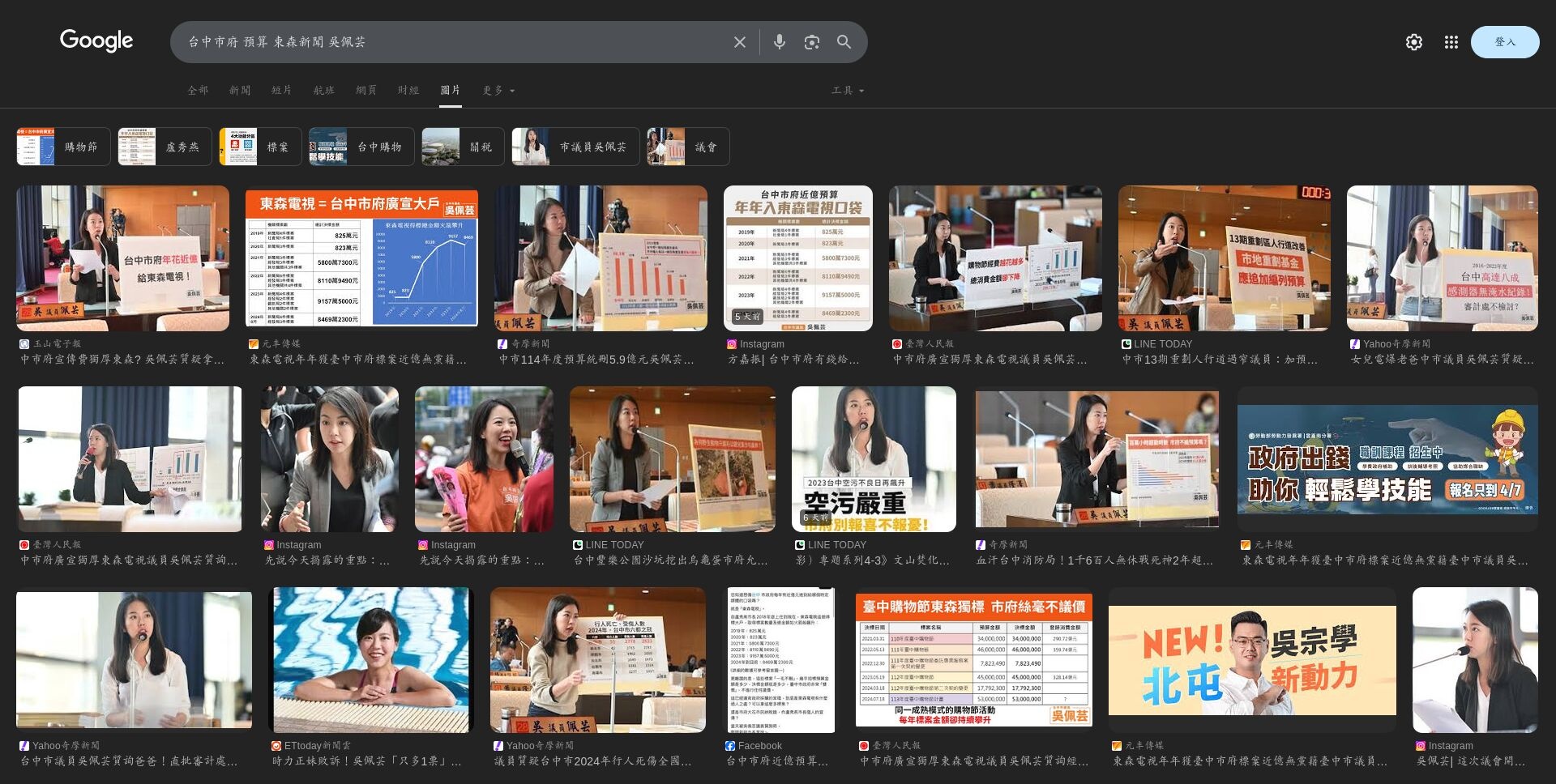The image size is (1556, 784).
Task: Open 臺中購物節東森獨標 table image
Action: click(x=974, y=660)
